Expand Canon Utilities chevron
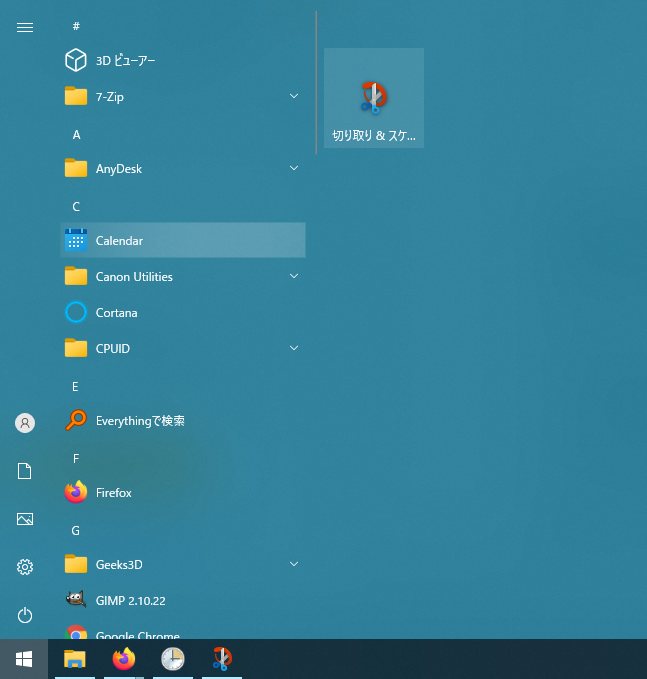The image size is (647, 679). pos(294,276)
